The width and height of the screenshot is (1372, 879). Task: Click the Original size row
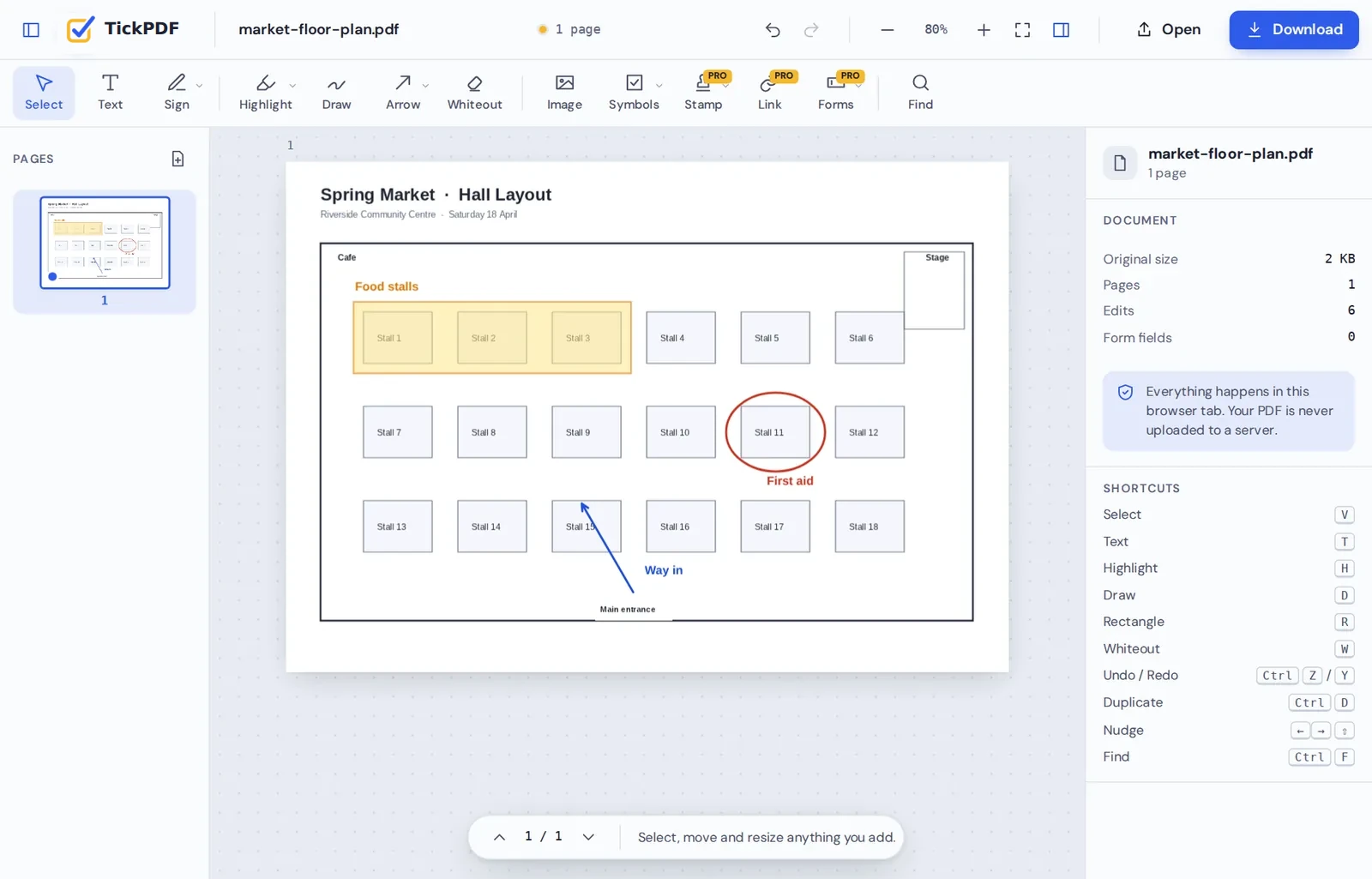coord(1229,259)
